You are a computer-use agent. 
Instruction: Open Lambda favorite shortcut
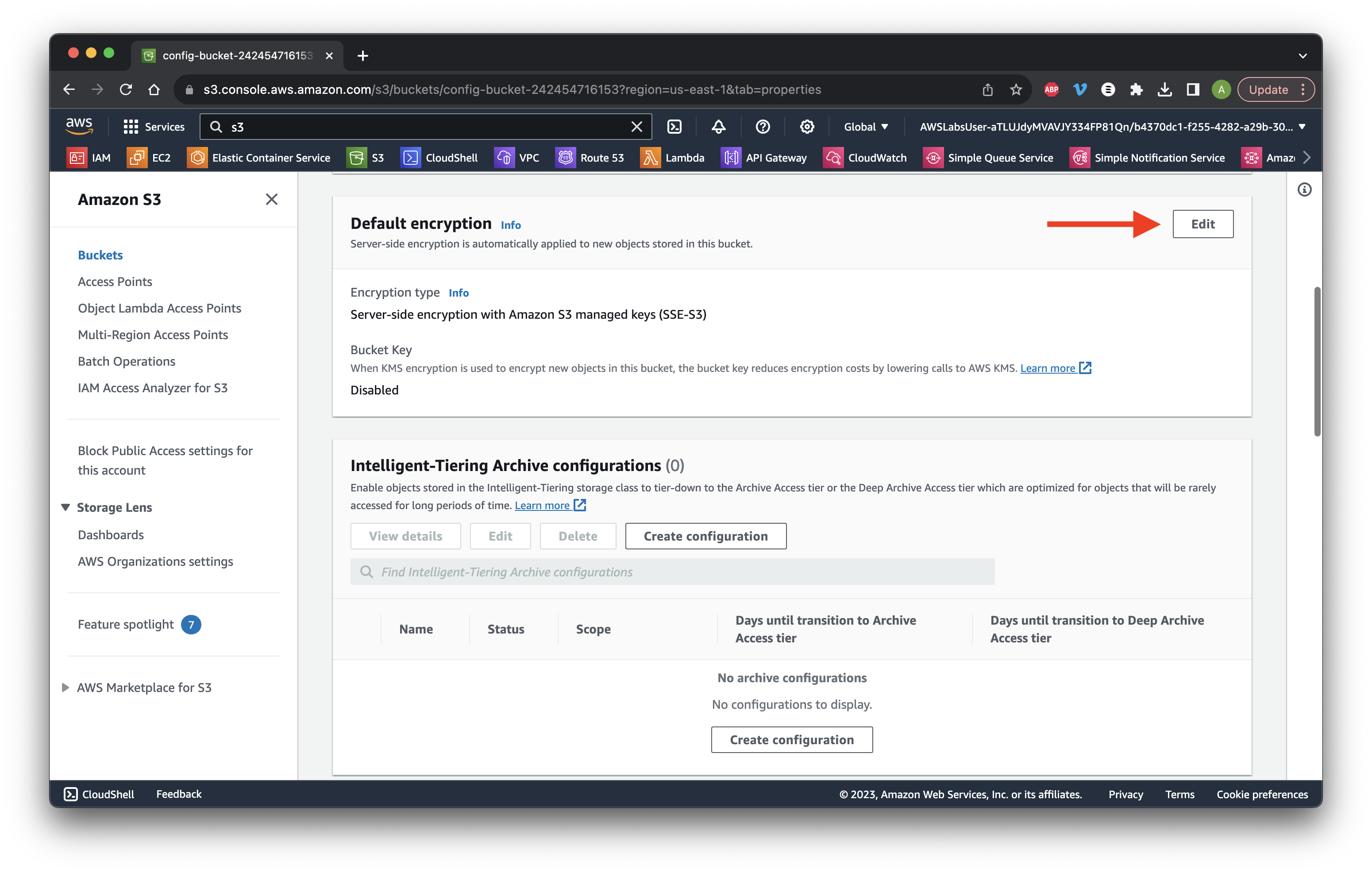click(x=673, y=158)
